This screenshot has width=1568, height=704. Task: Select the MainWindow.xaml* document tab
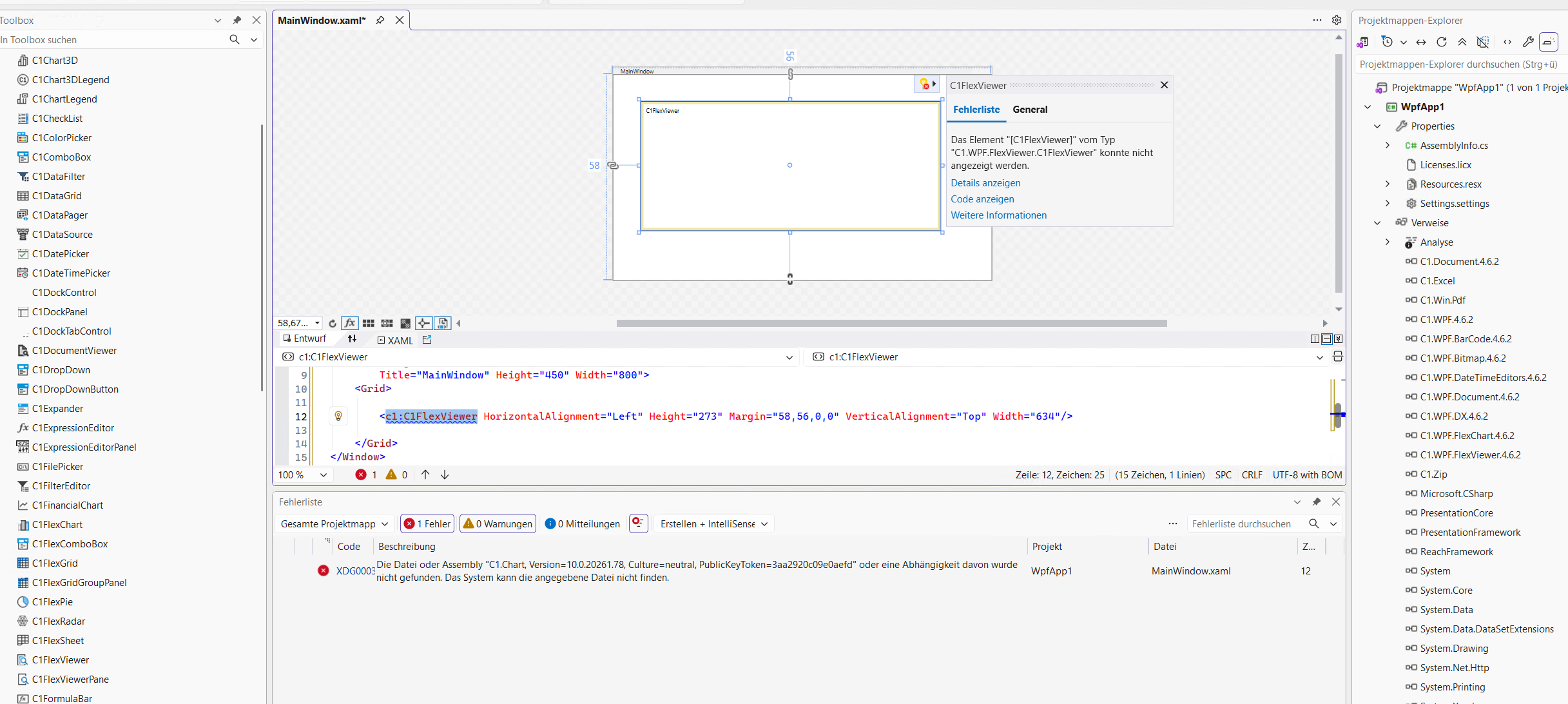[x=322, y=21]
